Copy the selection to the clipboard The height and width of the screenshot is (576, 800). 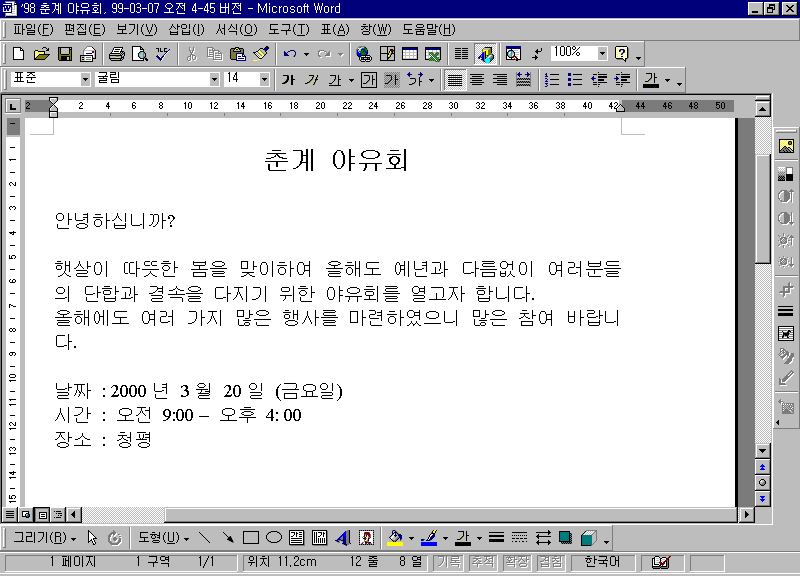pyautogui.click(x=215, y=54)
